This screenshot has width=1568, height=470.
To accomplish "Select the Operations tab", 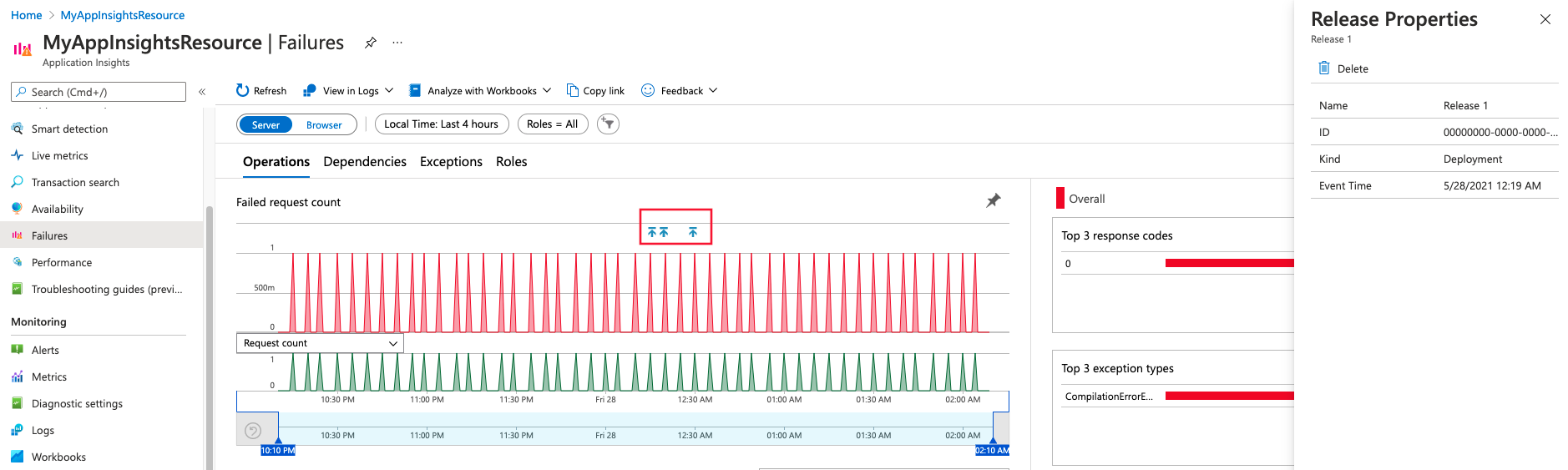I will [276, 161].
